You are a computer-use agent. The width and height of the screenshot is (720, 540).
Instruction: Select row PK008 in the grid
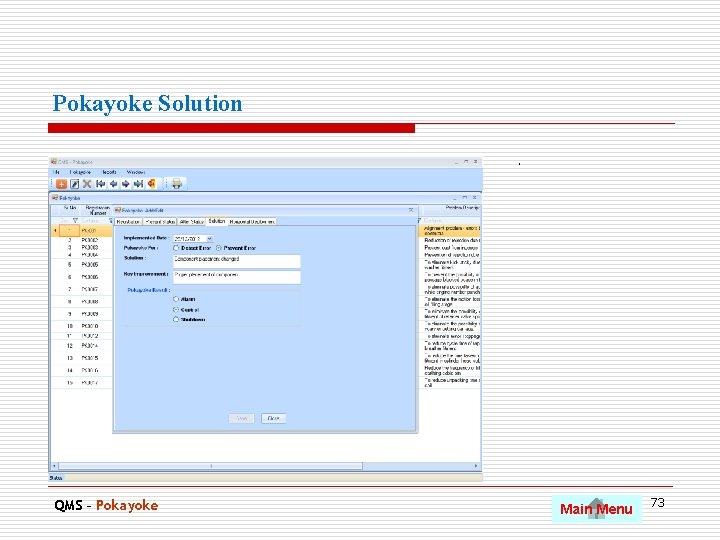(81, 302)
